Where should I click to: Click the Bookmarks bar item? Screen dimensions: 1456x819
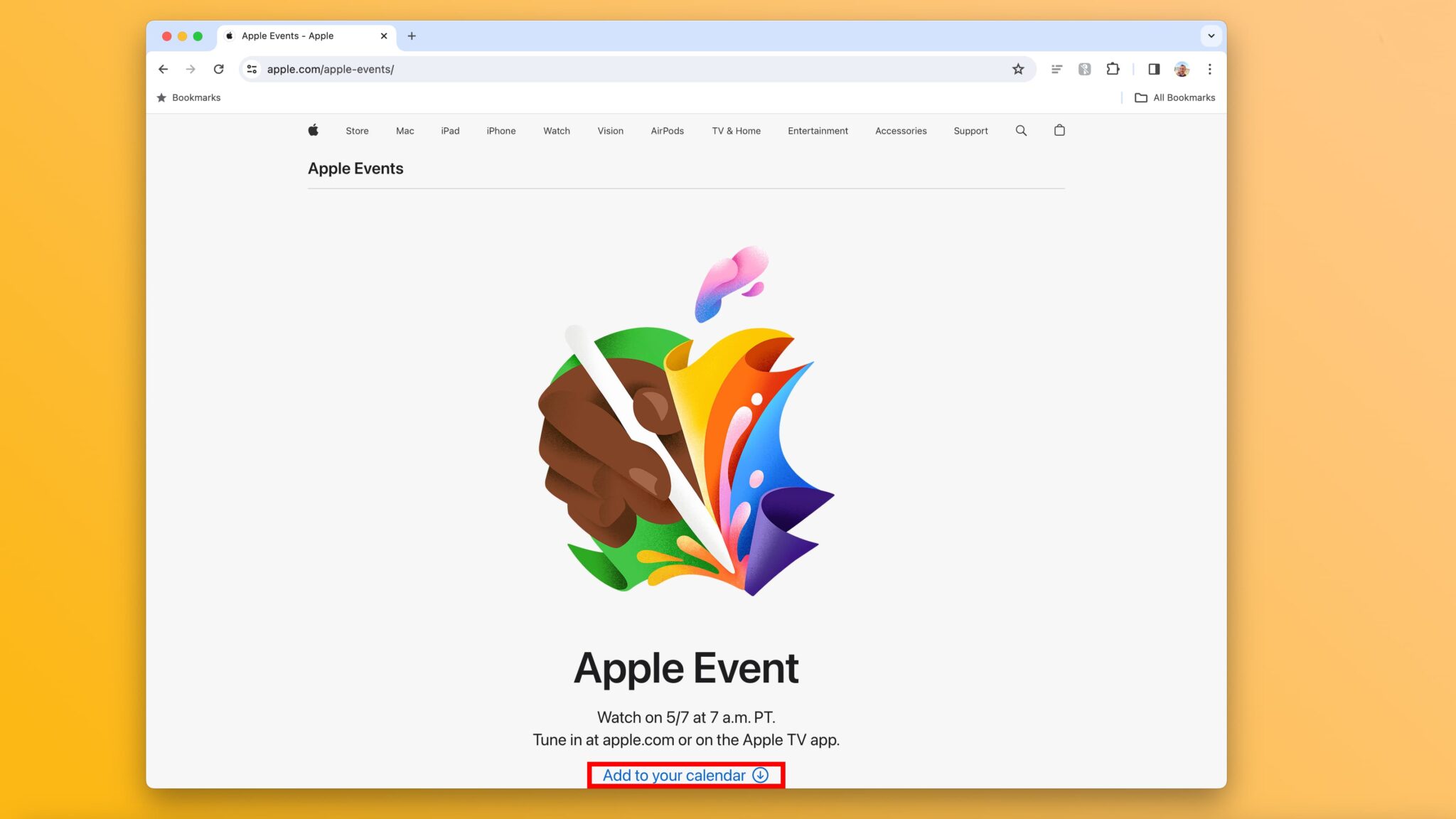(x=188, y=97)
